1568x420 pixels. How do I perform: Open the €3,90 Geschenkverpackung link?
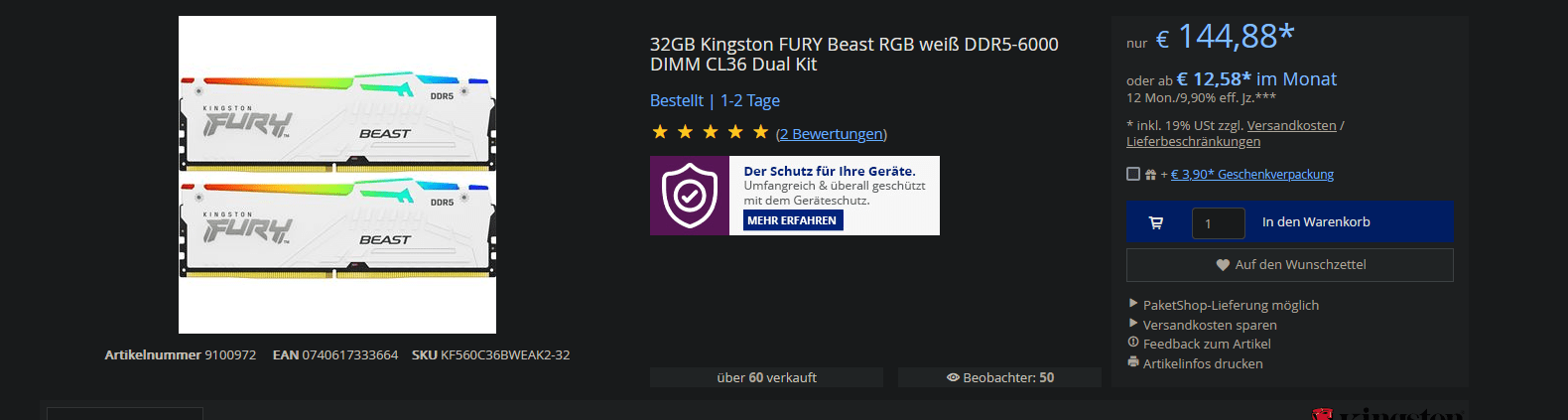click(x=1252, y=175)
